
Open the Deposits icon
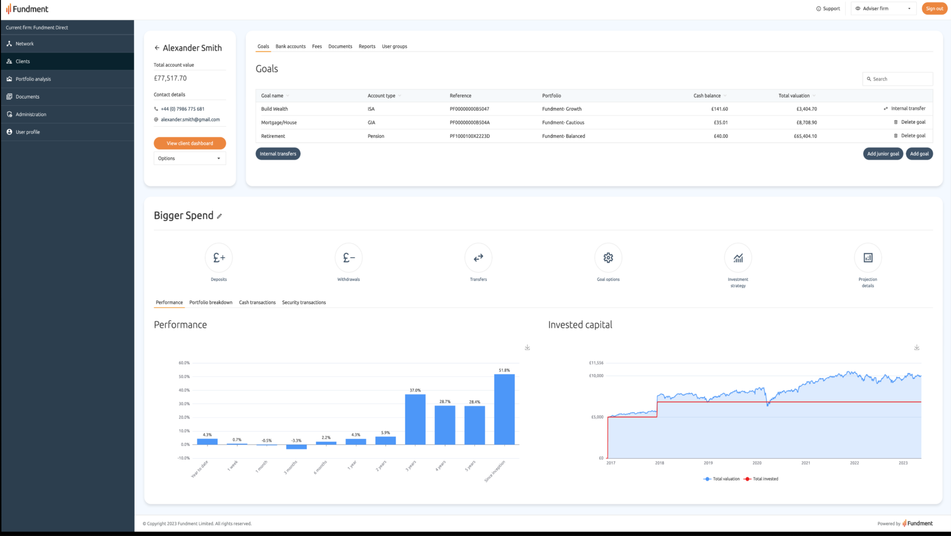click(x=218, y=258)
